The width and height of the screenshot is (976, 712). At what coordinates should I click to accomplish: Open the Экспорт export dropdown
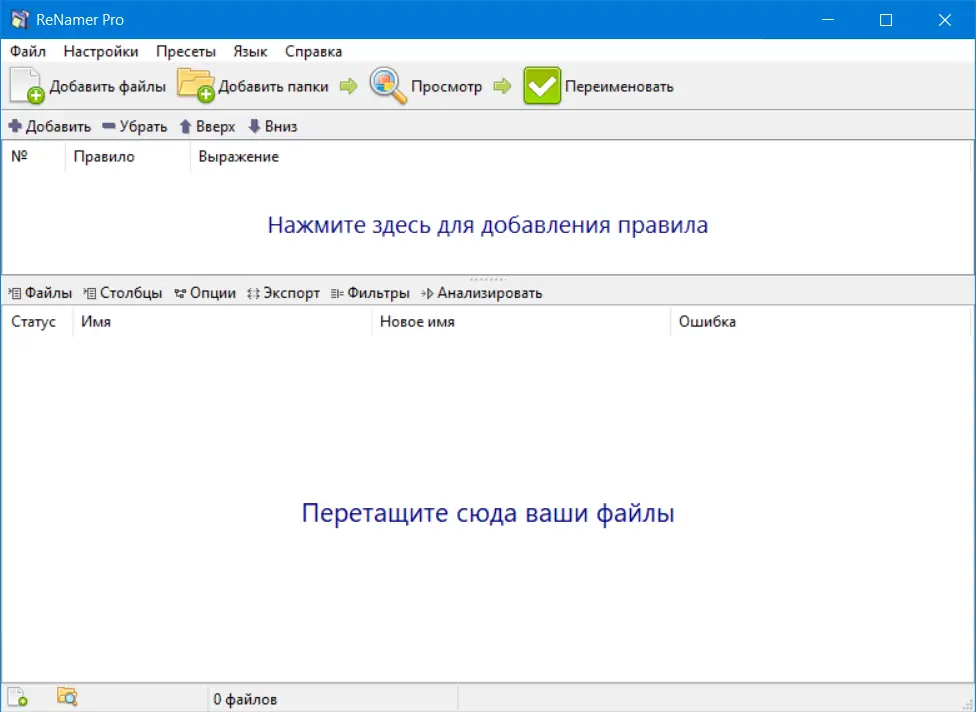point(283,293)
